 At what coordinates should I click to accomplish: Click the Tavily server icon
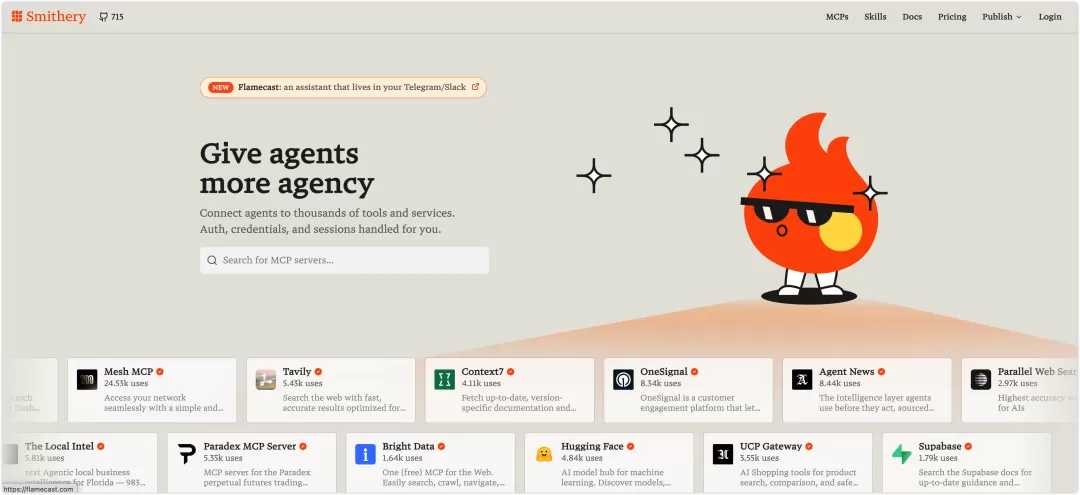click(x=266, y=379)
